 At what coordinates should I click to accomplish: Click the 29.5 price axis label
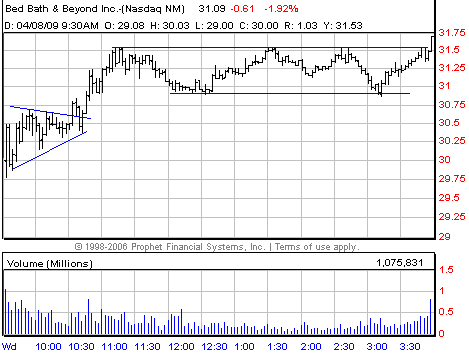coord(449,198)
